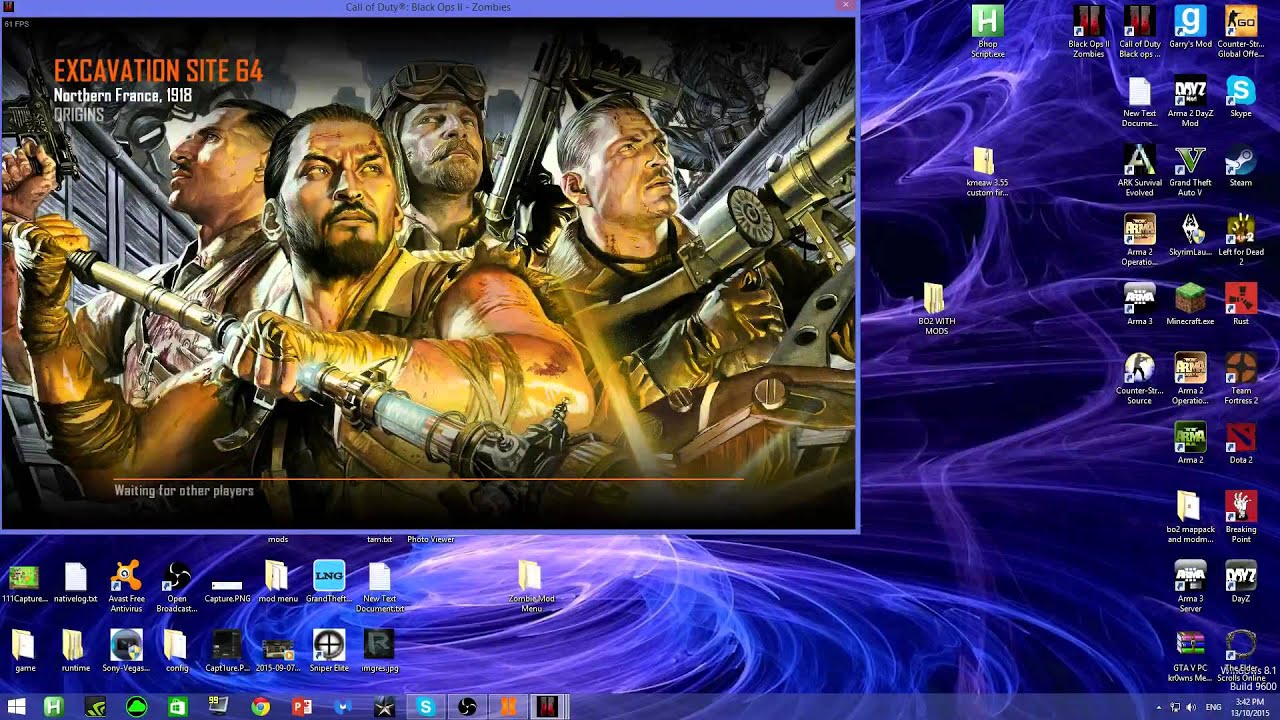The height and width of the screenshot is (720, 1280).
Task: Select the New Text Document.txt file
Action: pyautogui.click(x=380, y=587)
